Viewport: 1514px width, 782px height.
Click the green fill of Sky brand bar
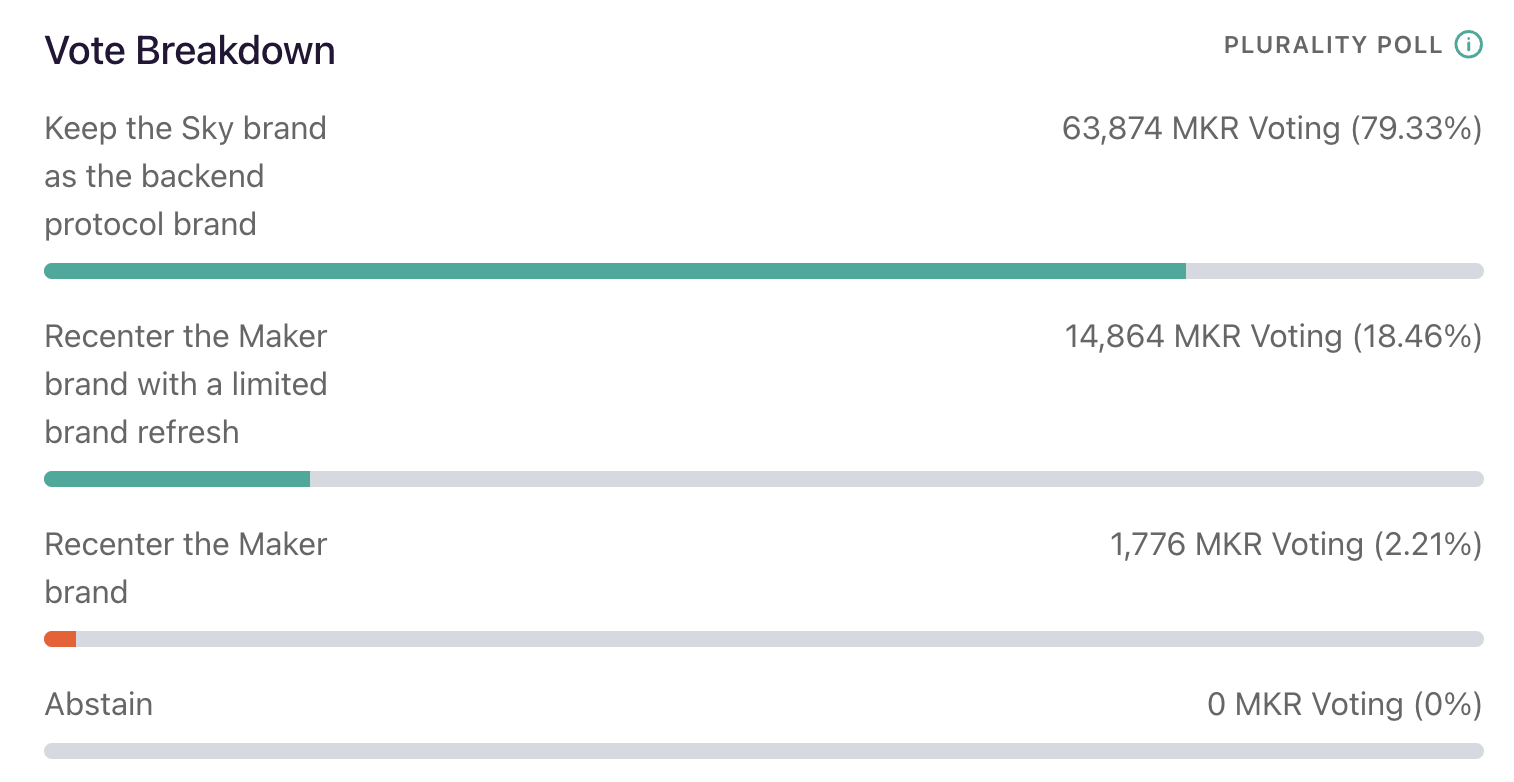click(x=614, y=271)
